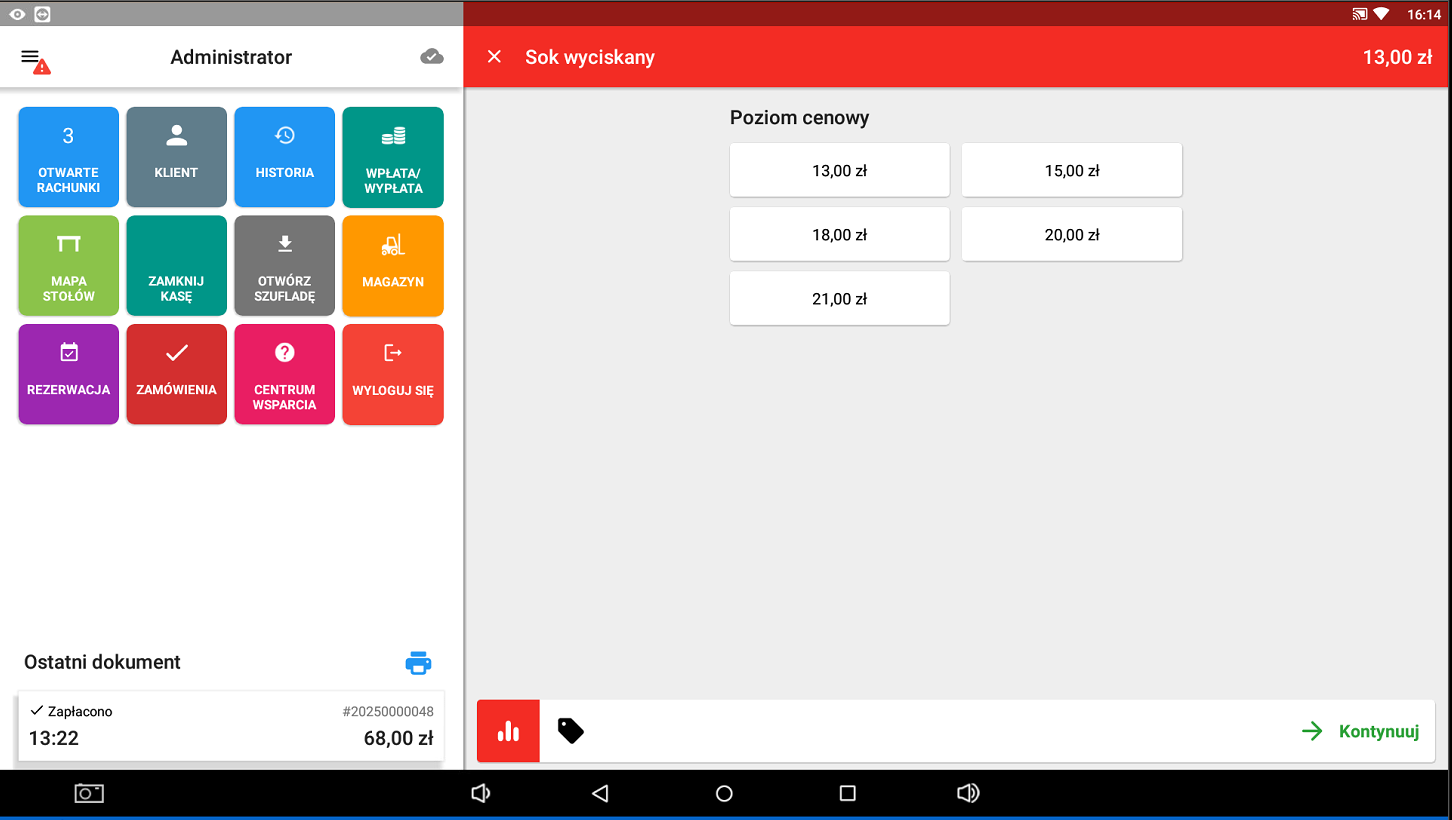1452x820 pixels.
Task: Click the Wyloguj się logout tile
Action: click(393, 374)
